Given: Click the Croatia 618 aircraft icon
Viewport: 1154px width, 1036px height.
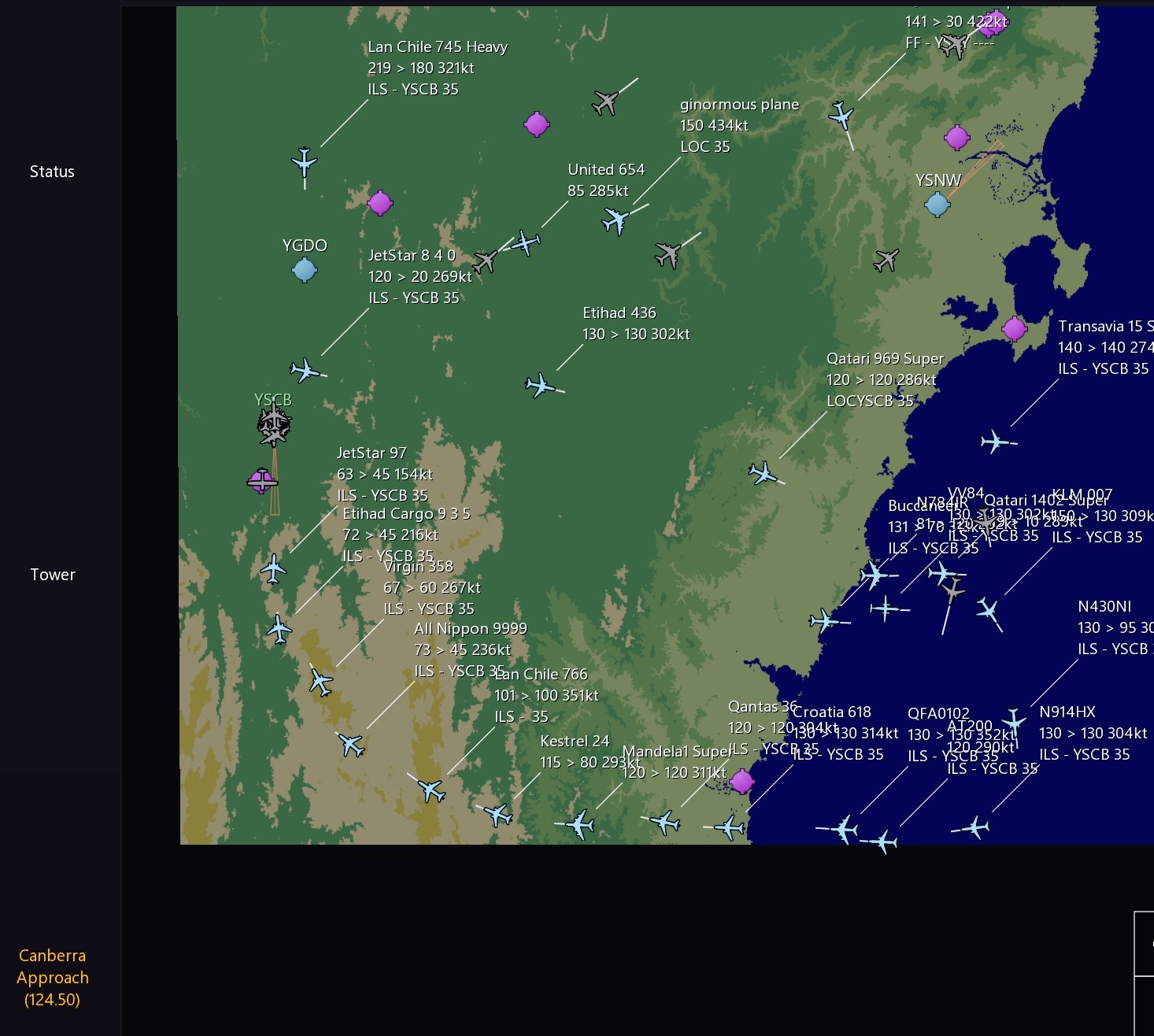Looking at the screenshot, I should coord(730,827).
